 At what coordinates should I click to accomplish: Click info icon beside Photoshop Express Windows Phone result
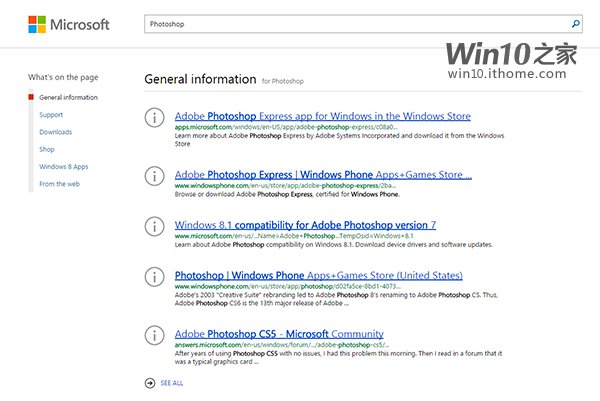tap(155, 176)
